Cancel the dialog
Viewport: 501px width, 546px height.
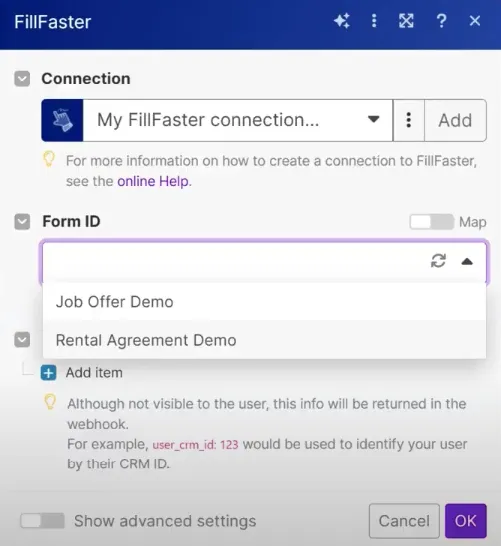(x=404, y=521)
